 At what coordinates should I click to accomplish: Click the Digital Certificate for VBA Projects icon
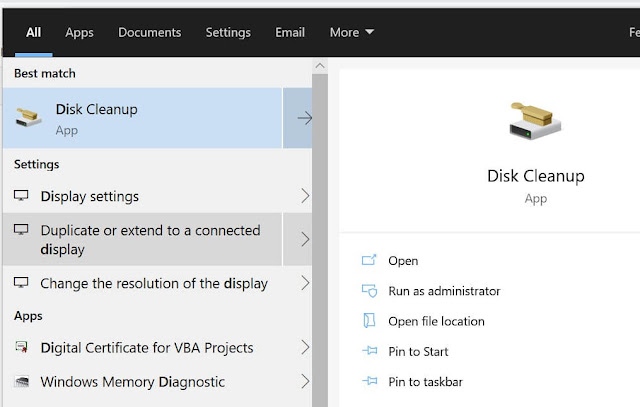(x=21, y=347)
